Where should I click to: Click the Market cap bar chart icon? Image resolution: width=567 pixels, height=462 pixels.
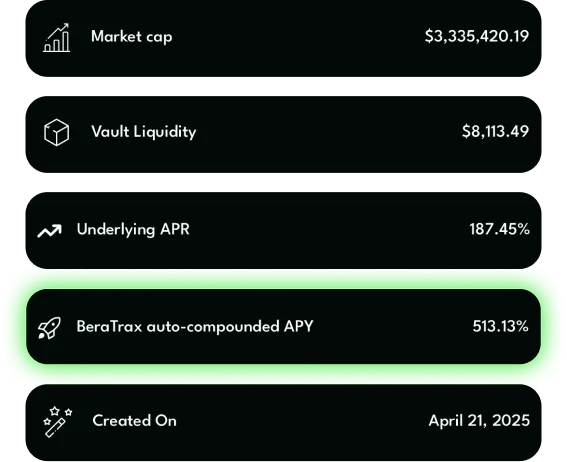point(56,38)
